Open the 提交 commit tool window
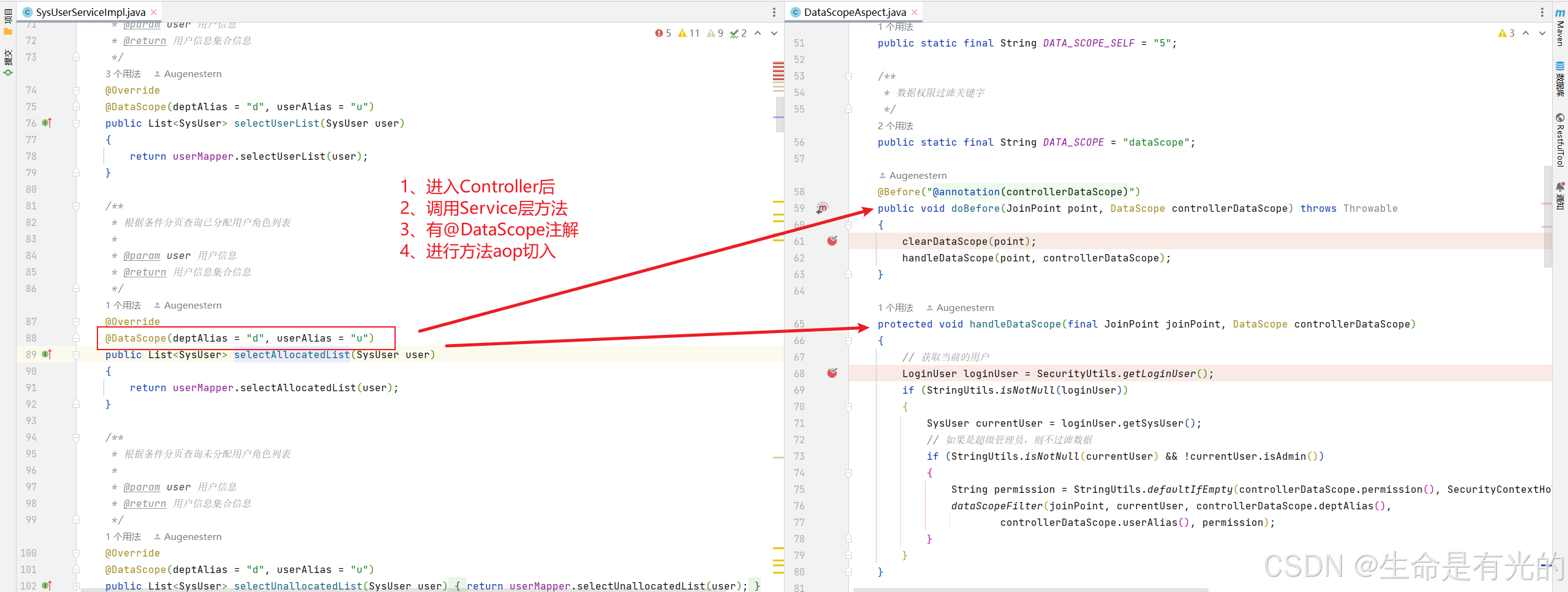The image size is (1568, 592). tap(8, 62)
